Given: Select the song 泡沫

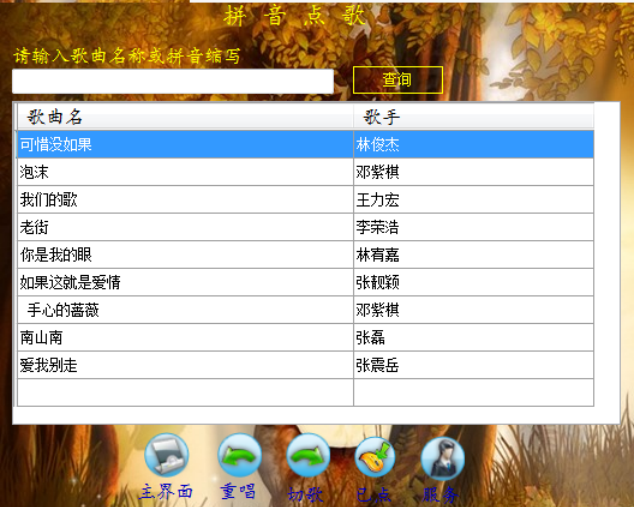Looking at the screenshot, I should [185, 172].
